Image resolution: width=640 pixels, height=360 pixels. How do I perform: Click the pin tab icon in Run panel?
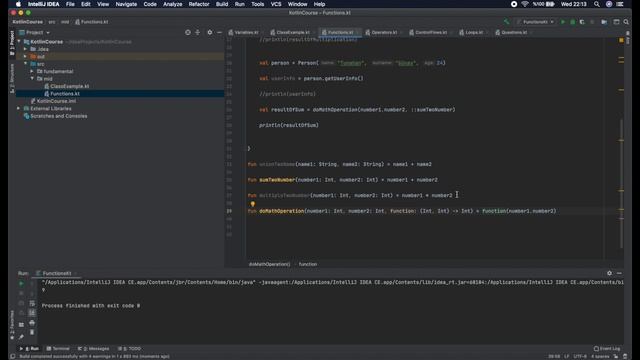click(21, 337)
